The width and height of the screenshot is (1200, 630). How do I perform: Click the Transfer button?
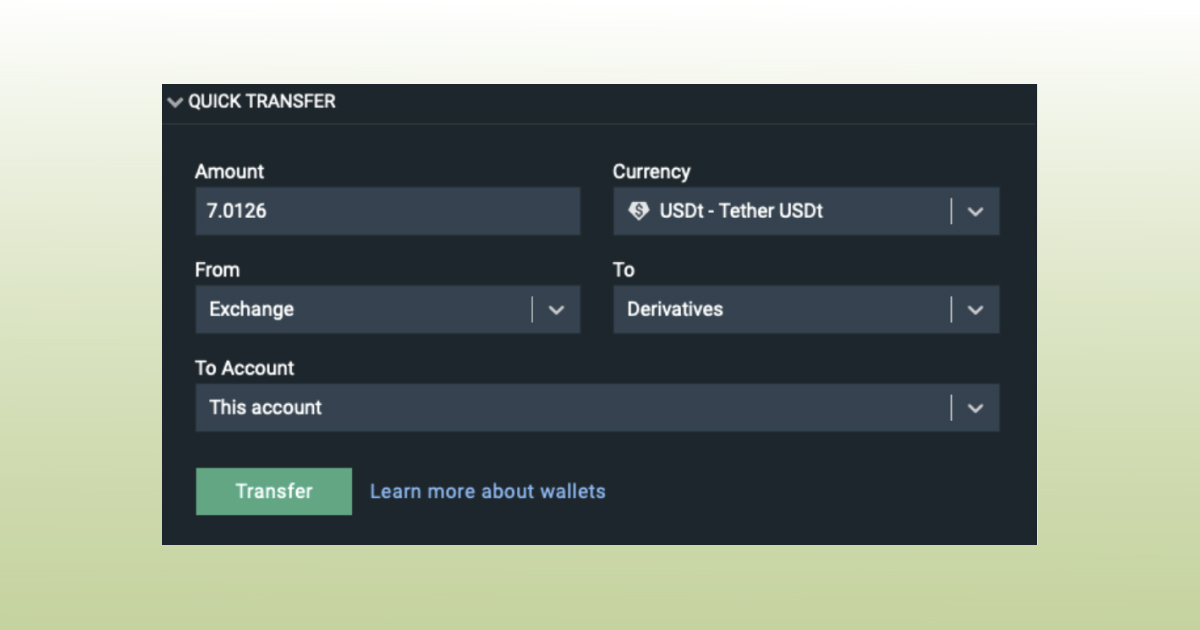tap(273, 491)
